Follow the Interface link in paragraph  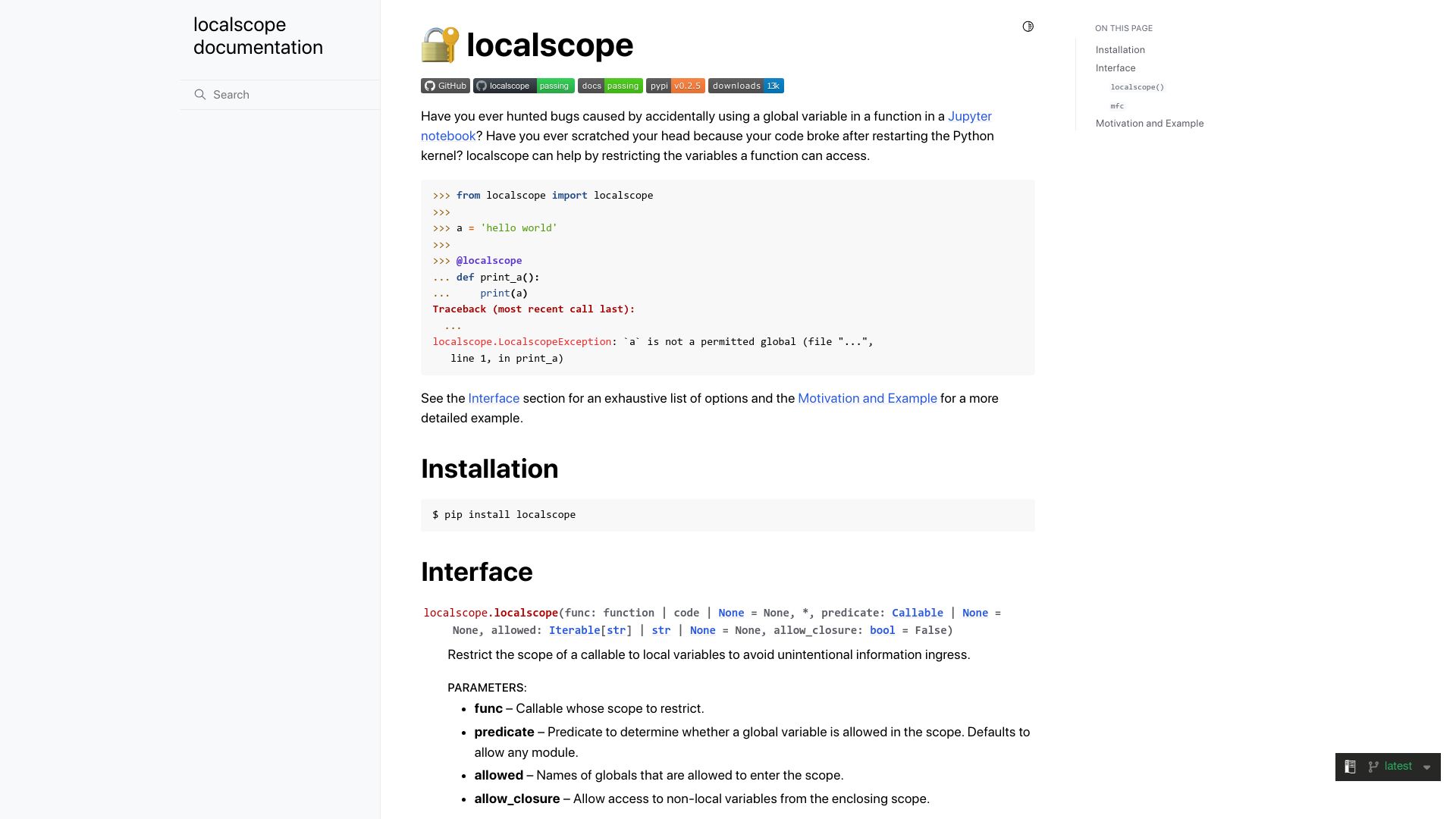coord(494,398)
